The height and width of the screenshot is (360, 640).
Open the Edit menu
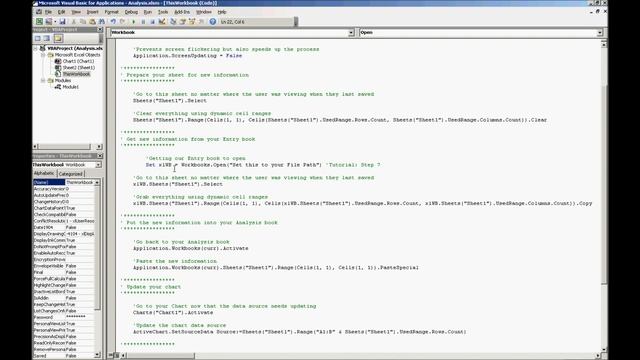(x=61, y=12)
